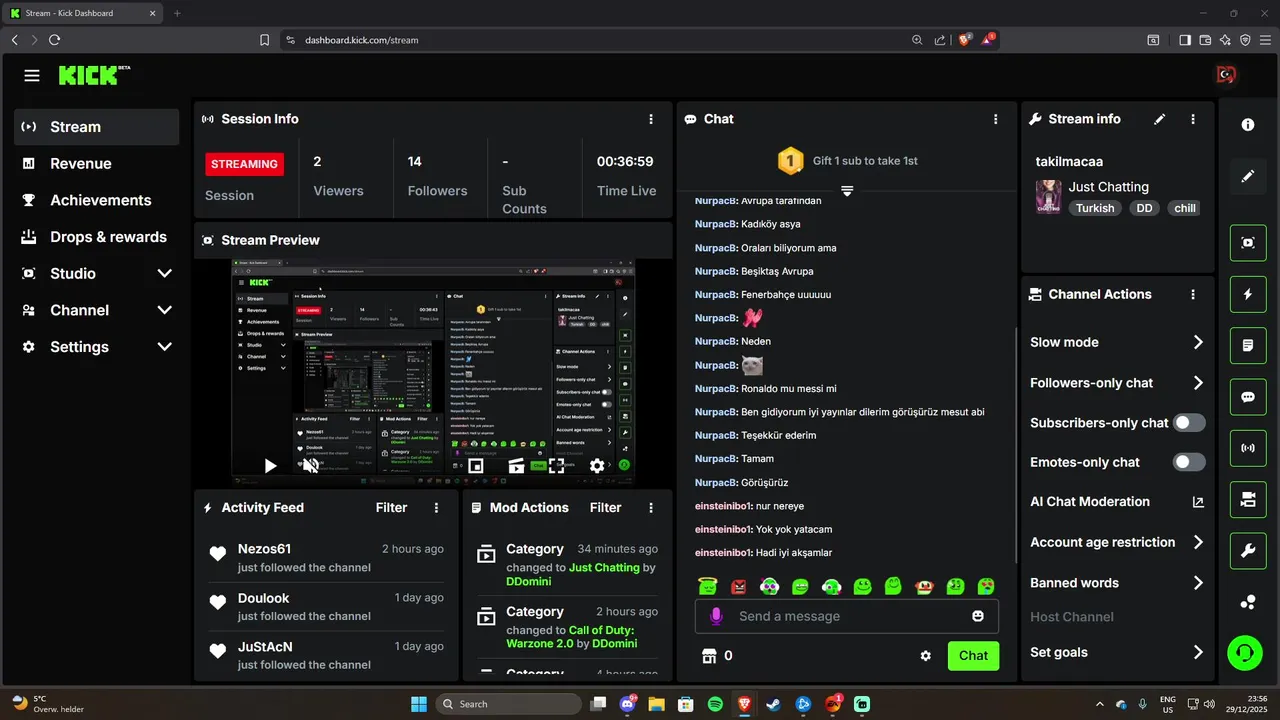Insert the heart-eyes crying emote
The height and width of the screenshot is (720, 1280).
tap(986, 586)
